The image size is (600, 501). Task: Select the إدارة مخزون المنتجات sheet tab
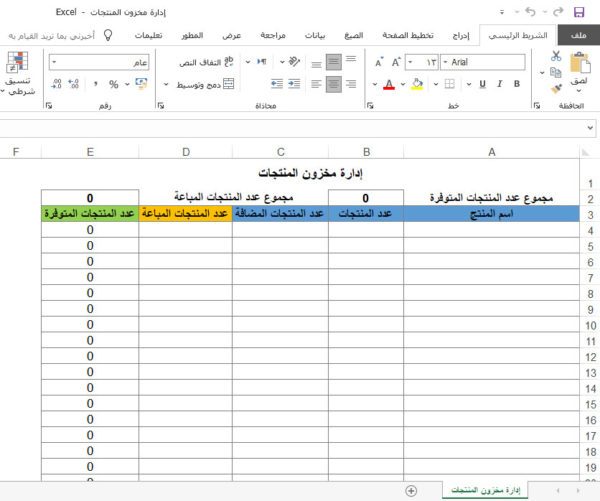coord(485,490)
